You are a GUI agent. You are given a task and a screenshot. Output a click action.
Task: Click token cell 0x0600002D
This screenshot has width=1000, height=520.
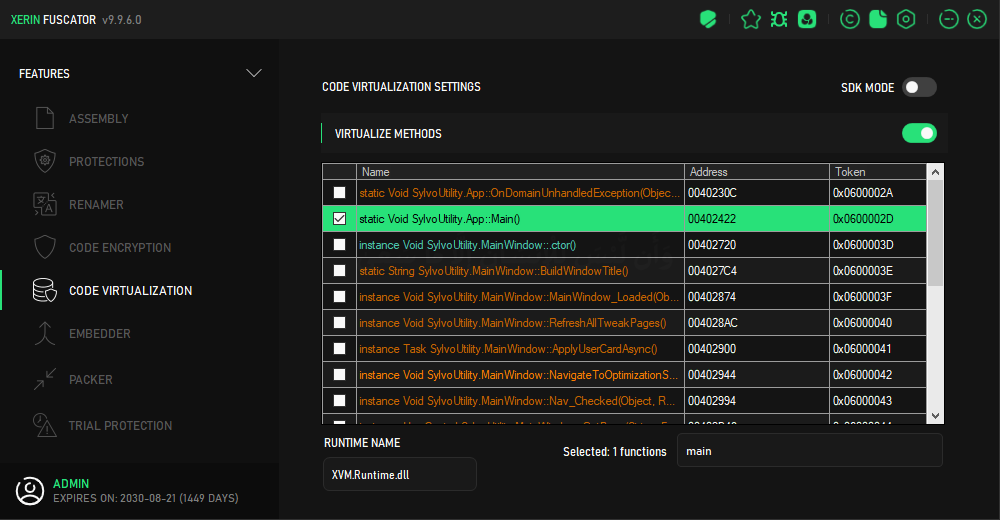pyautogui.click(x=878, y=219)
